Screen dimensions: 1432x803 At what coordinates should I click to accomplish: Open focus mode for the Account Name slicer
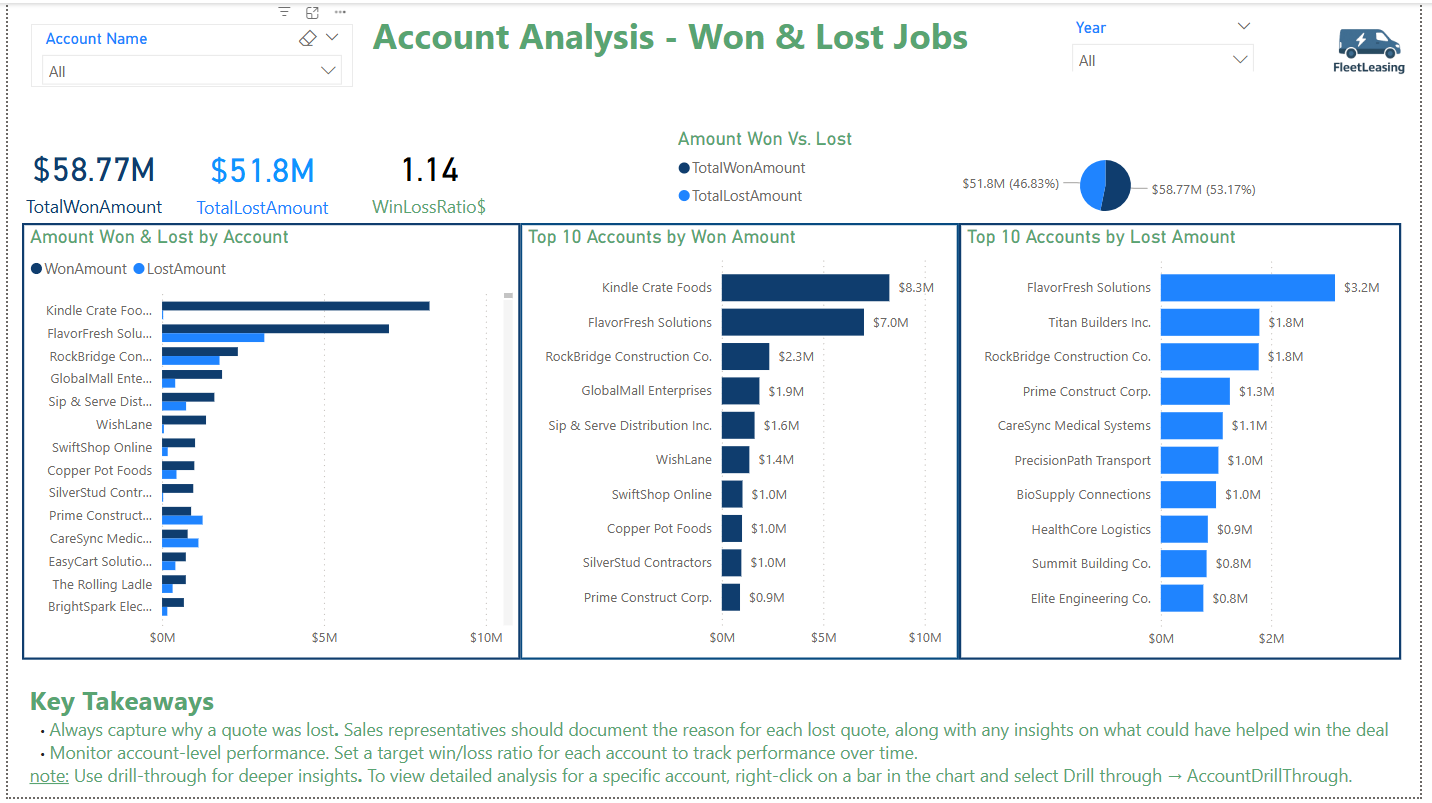(x=313, y=12)
